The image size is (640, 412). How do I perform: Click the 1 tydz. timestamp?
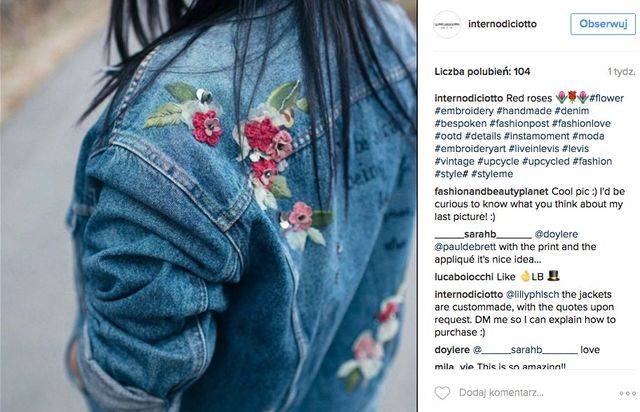(622, 72)
